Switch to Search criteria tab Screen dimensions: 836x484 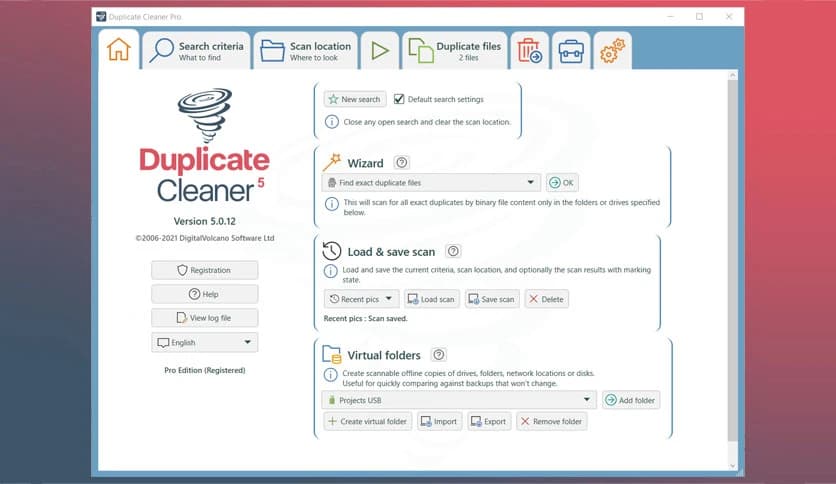pos(196,51)
